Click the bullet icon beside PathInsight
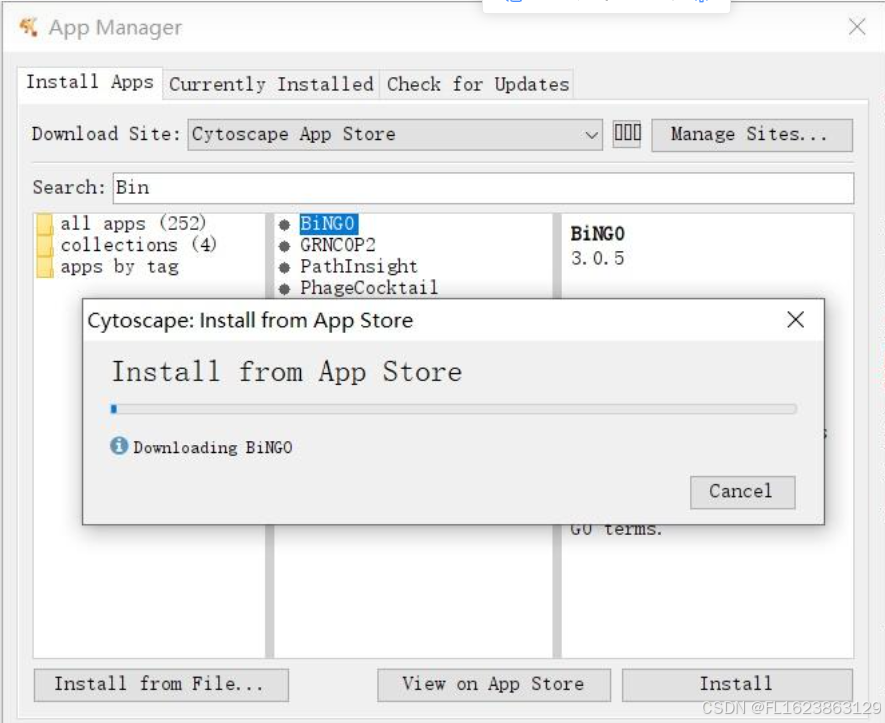Image resolution: width=885 pixels, height=723 pixels. click(284, 268)
